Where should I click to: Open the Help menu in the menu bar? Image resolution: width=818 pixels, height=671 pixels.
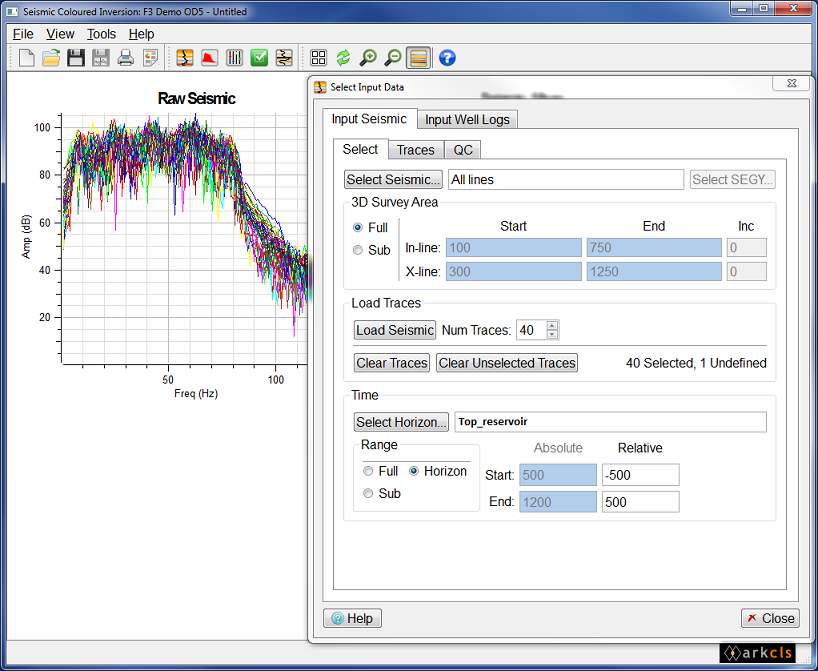(x=141, y=34)
